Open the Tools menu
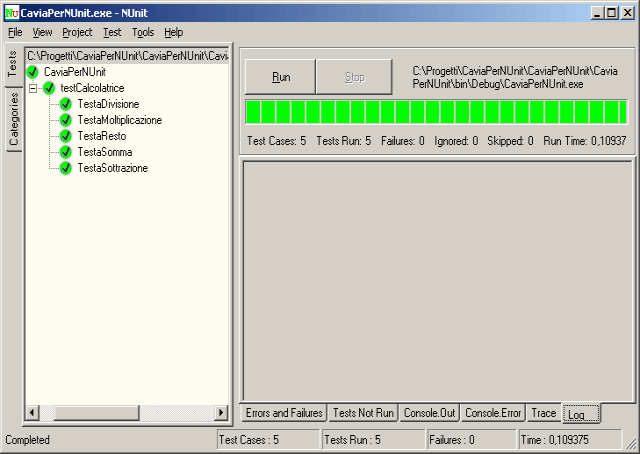This screenshot has height=454, width=640. tap(143, 32)
